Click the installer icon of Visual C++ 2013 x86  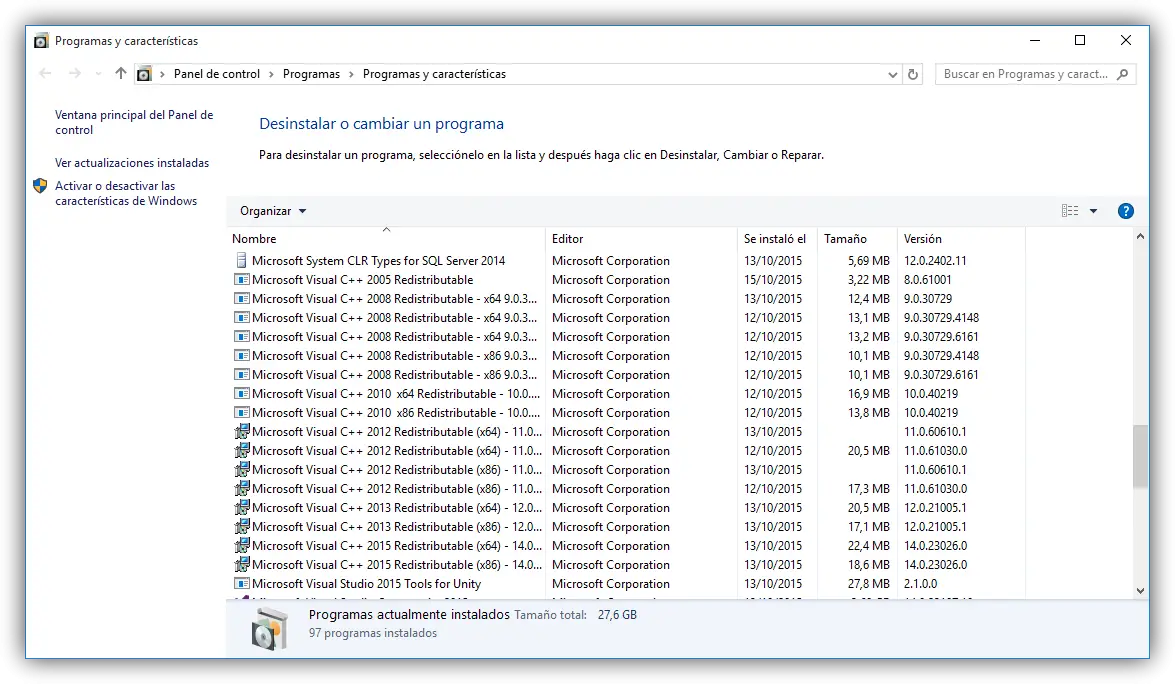pos(241,527)
